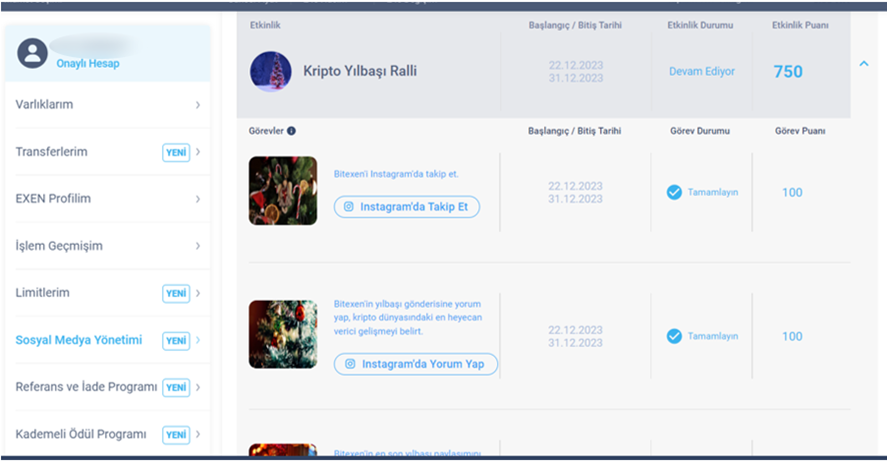
Task: Click YENİ badge next to Kademeli Ödül Programı
Action: (176, 435)
